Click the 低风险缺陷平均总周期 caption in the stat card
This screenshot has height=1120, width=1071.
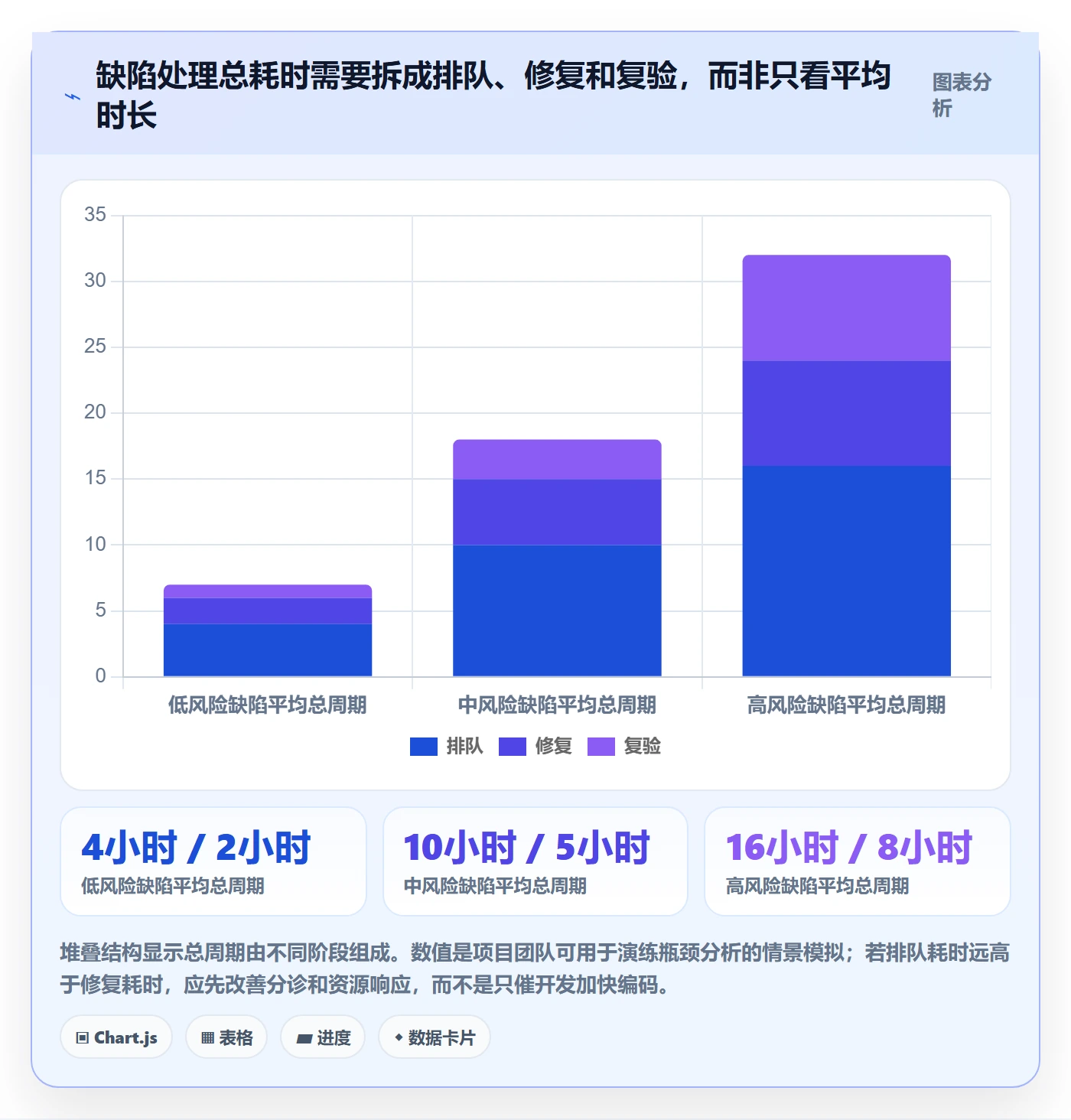[x=173, y=886]
